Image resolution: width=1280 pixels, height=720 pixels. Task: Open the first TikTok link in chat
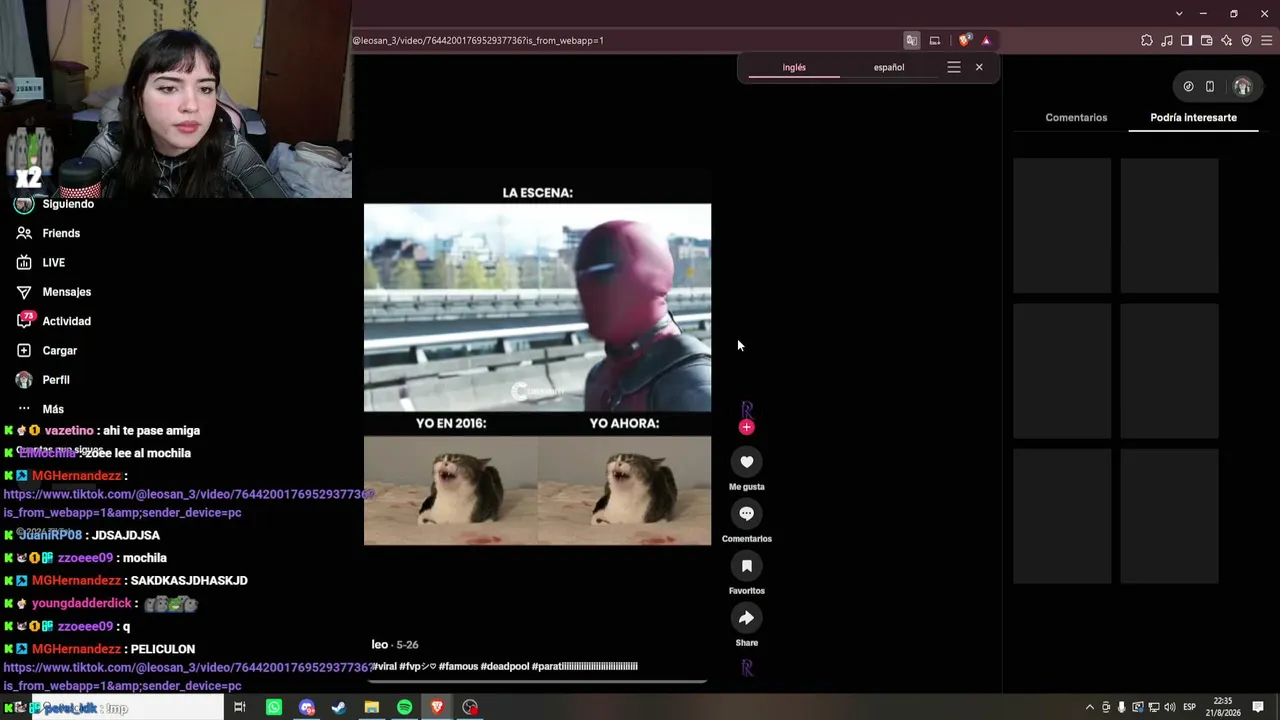click(188, 503)
